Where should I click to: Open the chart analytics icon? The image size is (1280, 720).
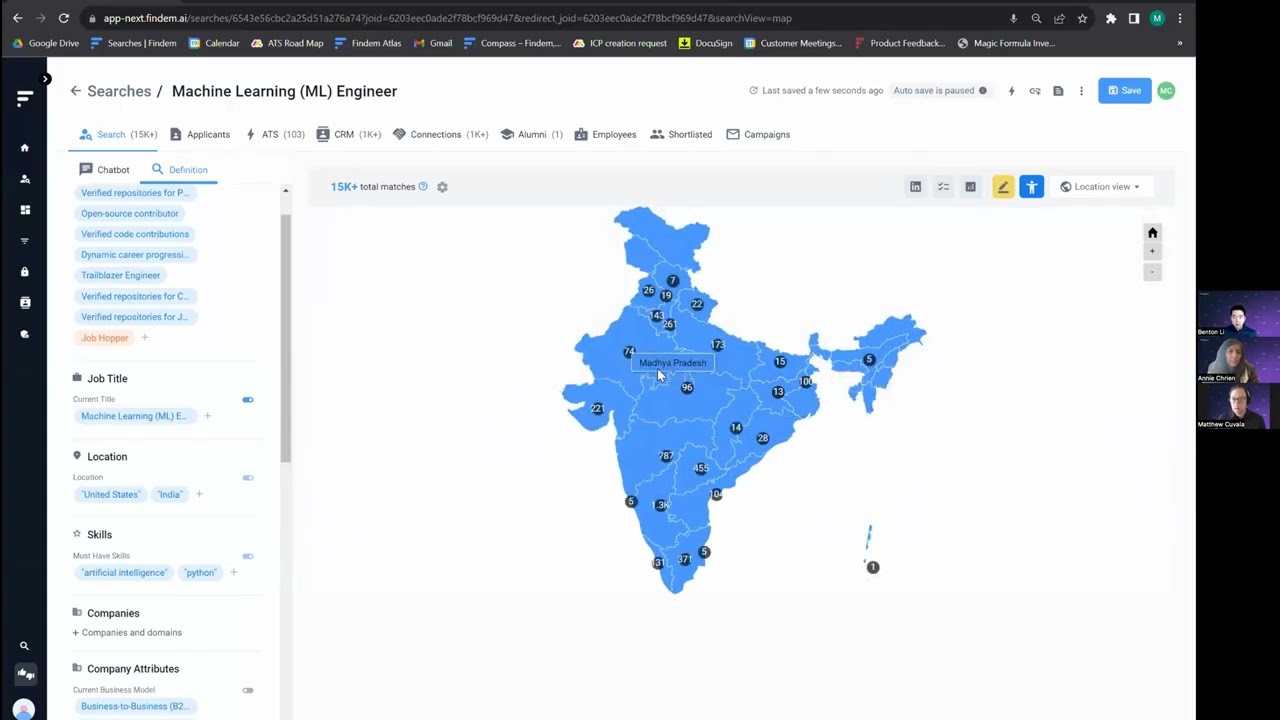click(970, 187)
